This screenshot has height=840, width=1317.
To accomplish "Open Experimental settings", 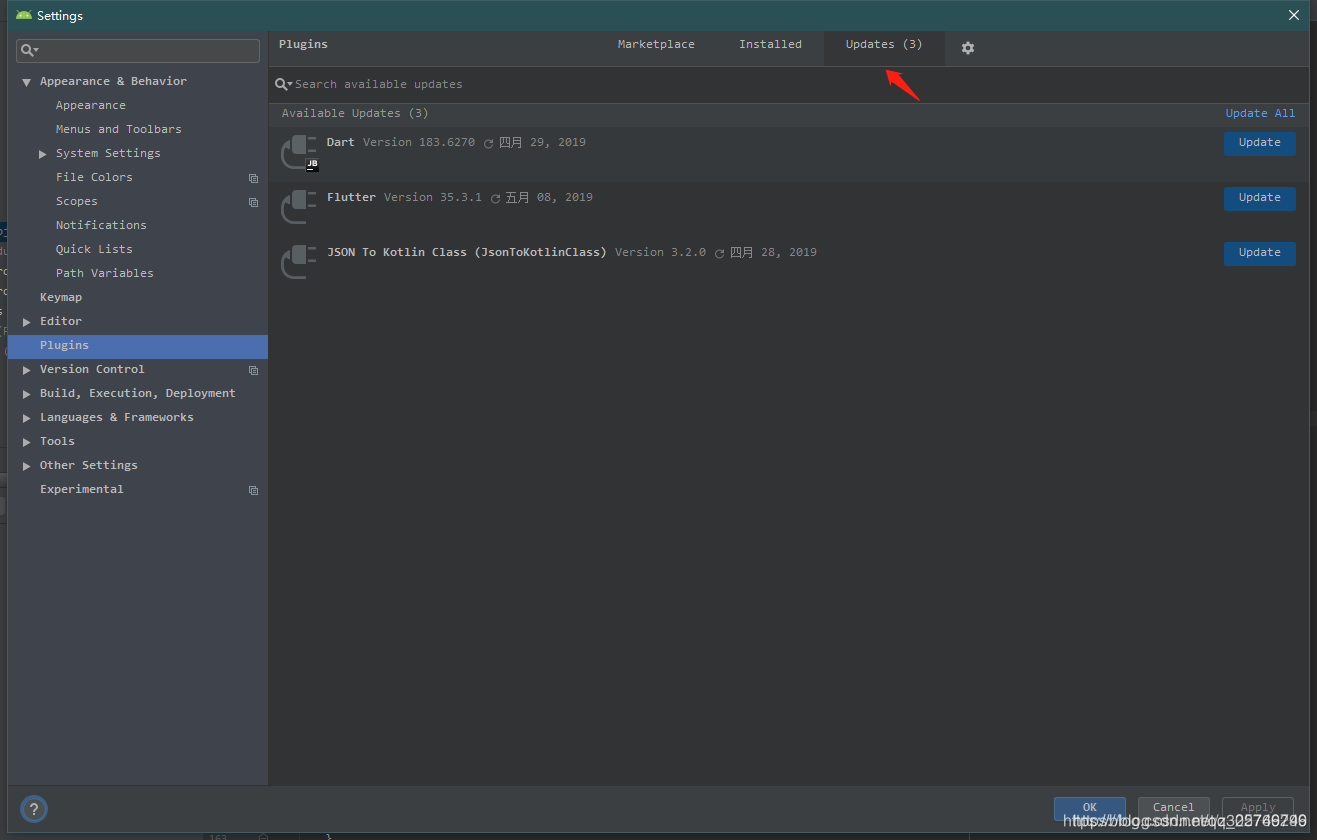I will [82, 490].
